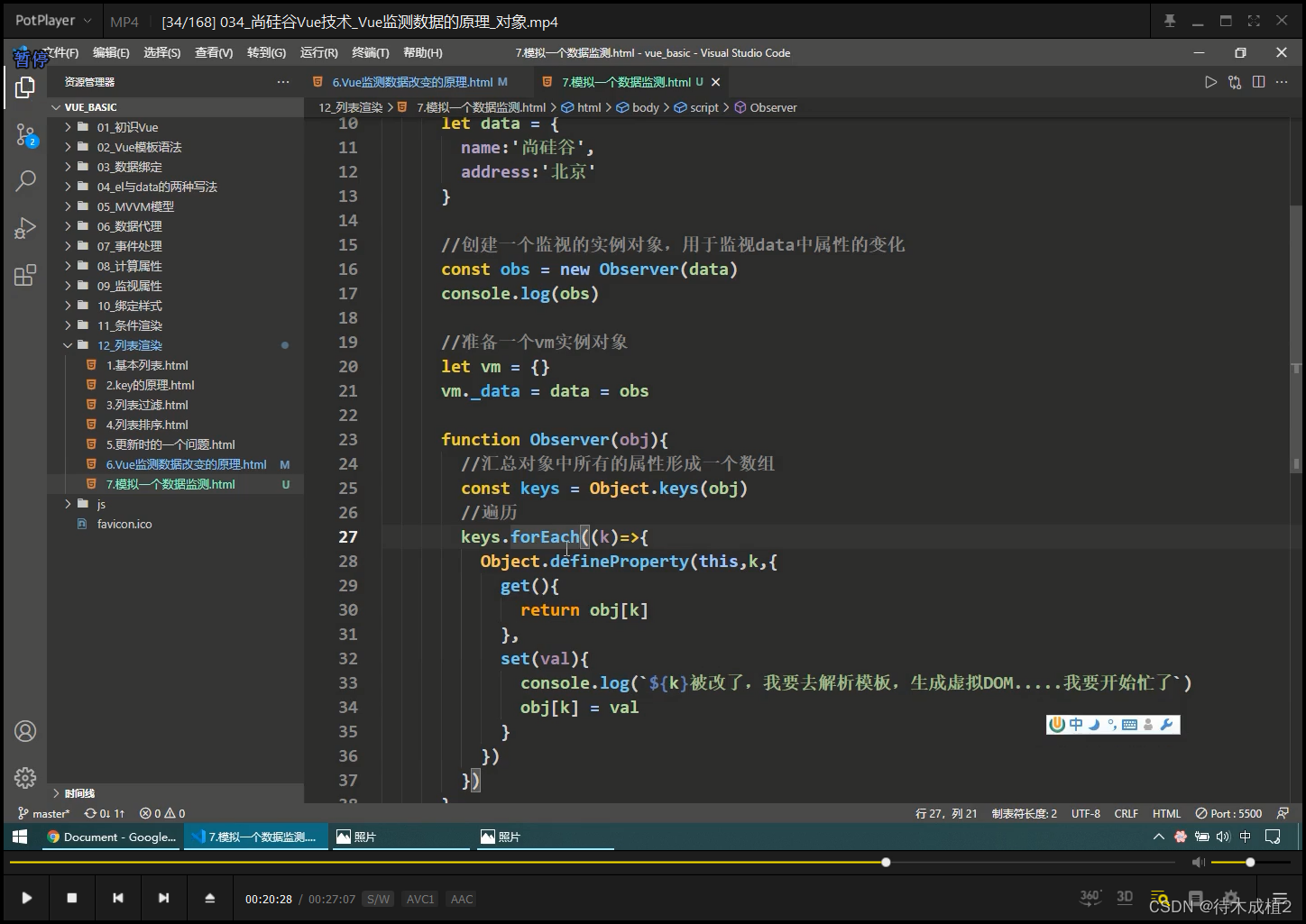Switch to Document - Google Chrome on the taskbar
1306x924 pixels.
click(x=112, y=837)
